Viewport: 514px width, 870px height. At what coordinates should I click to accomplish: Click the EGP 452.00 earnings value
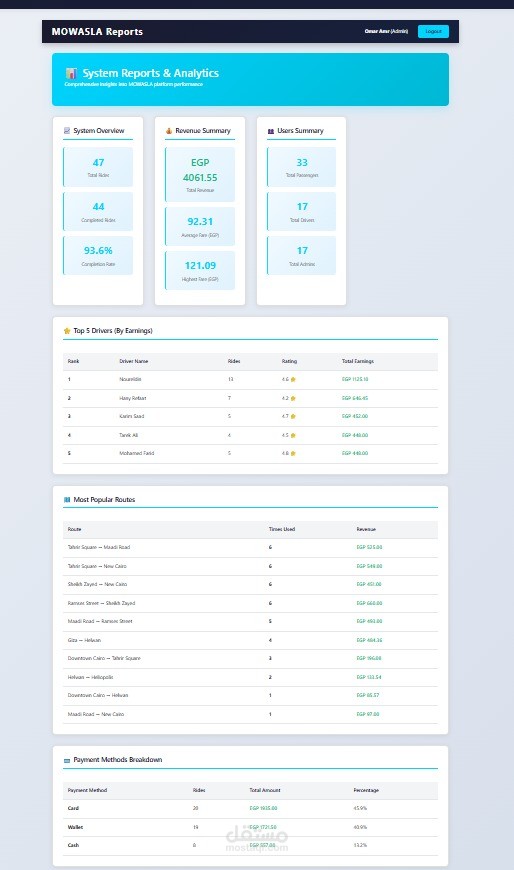(355, 416)
